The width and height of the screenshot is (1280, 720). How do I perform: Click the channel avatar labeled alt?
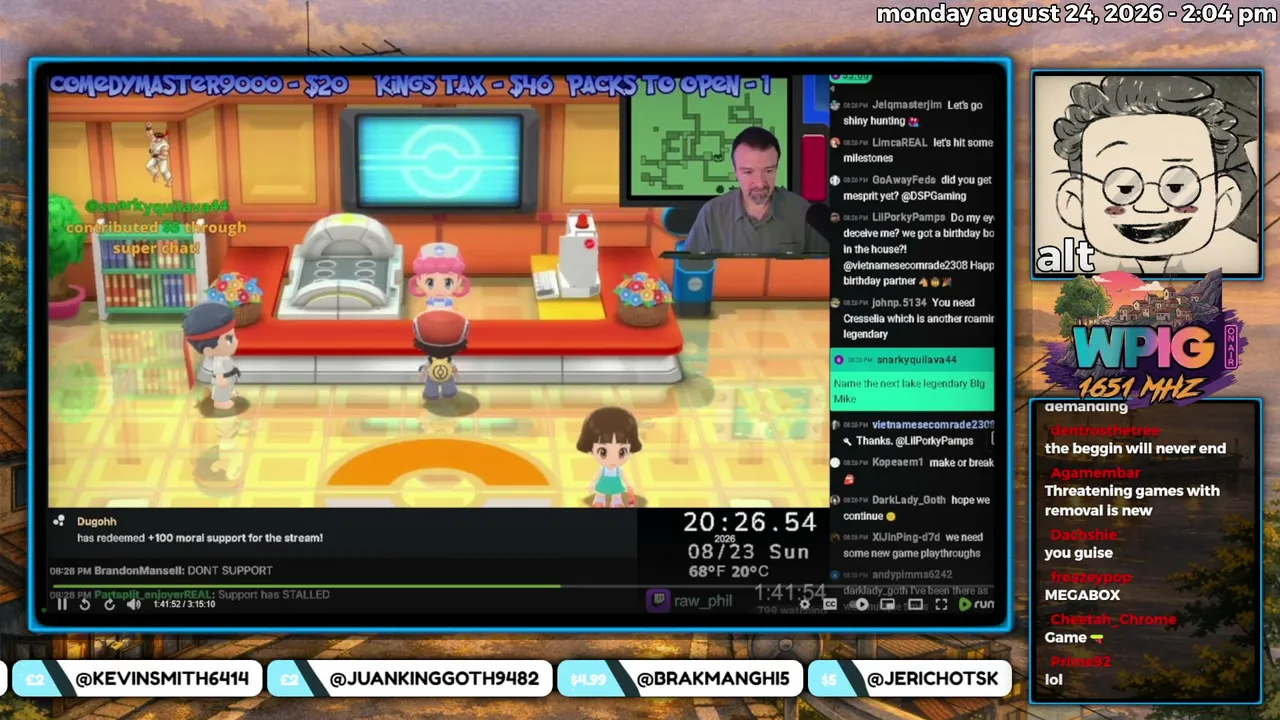[x=1146, y=175]
